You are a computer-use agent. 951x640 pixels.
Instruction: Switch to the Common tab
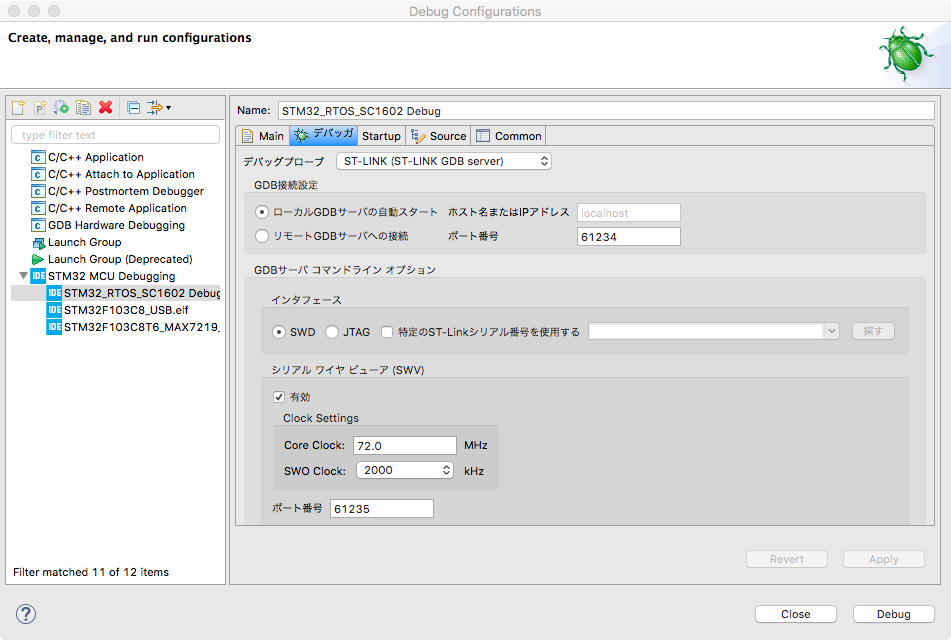[509, 136]
